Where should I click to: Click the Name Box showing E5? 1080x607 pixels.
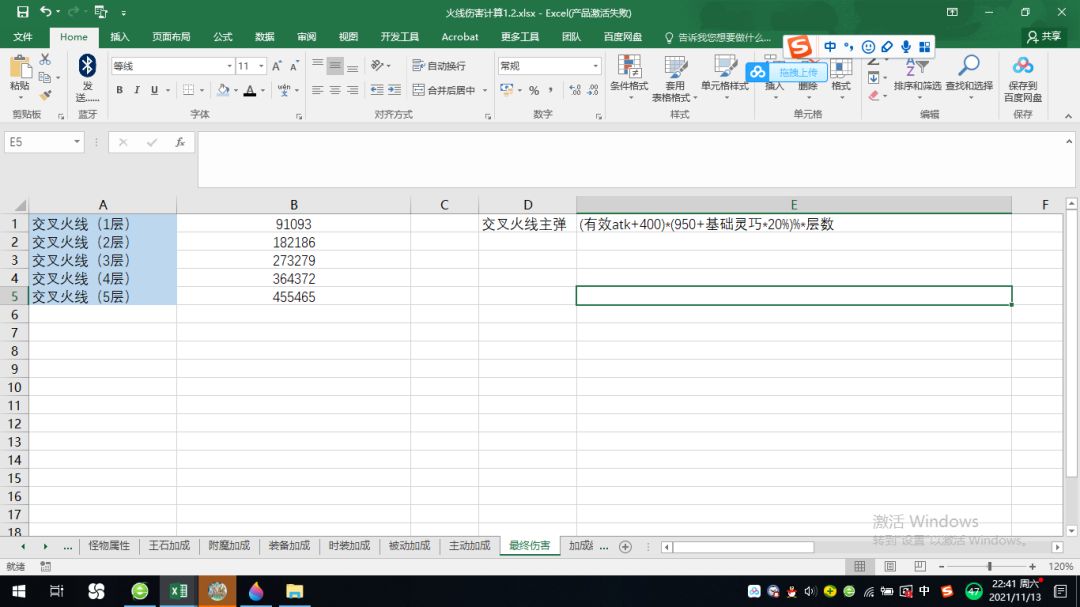38,142
